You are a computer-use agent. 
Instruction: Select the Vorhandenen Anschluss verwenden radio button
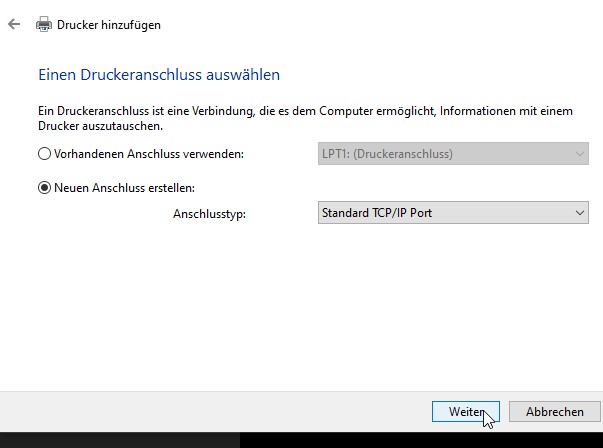point(44,154)
